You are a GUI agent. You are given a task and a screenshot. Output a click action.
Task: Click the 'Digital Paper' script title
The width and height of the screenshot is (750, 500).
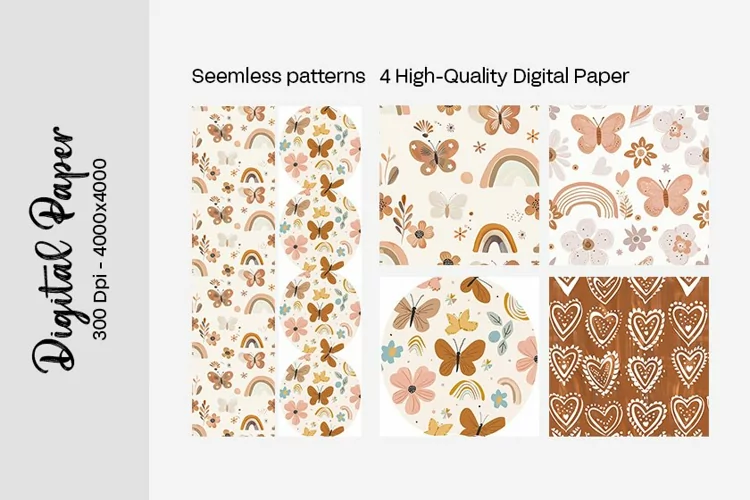click(54, 250)
